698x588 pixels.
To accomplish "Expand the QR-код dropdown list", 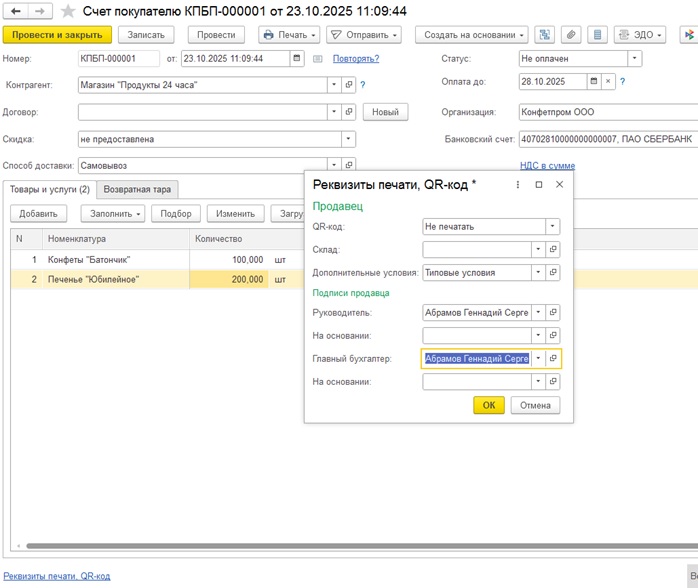I will coord(553,226).
